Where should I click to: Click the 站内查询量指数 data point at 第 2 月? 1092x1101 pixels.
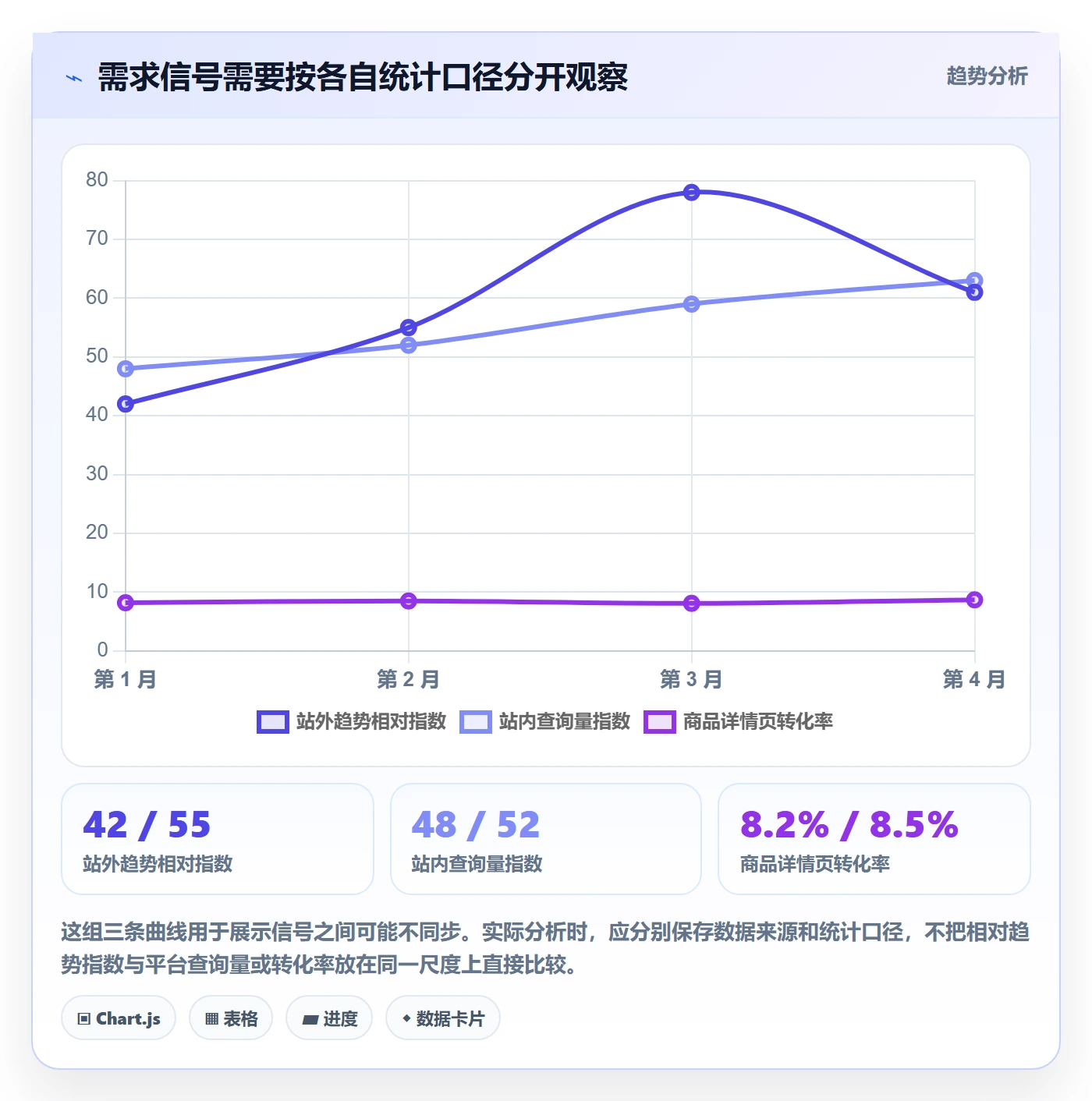coord(409,345)
